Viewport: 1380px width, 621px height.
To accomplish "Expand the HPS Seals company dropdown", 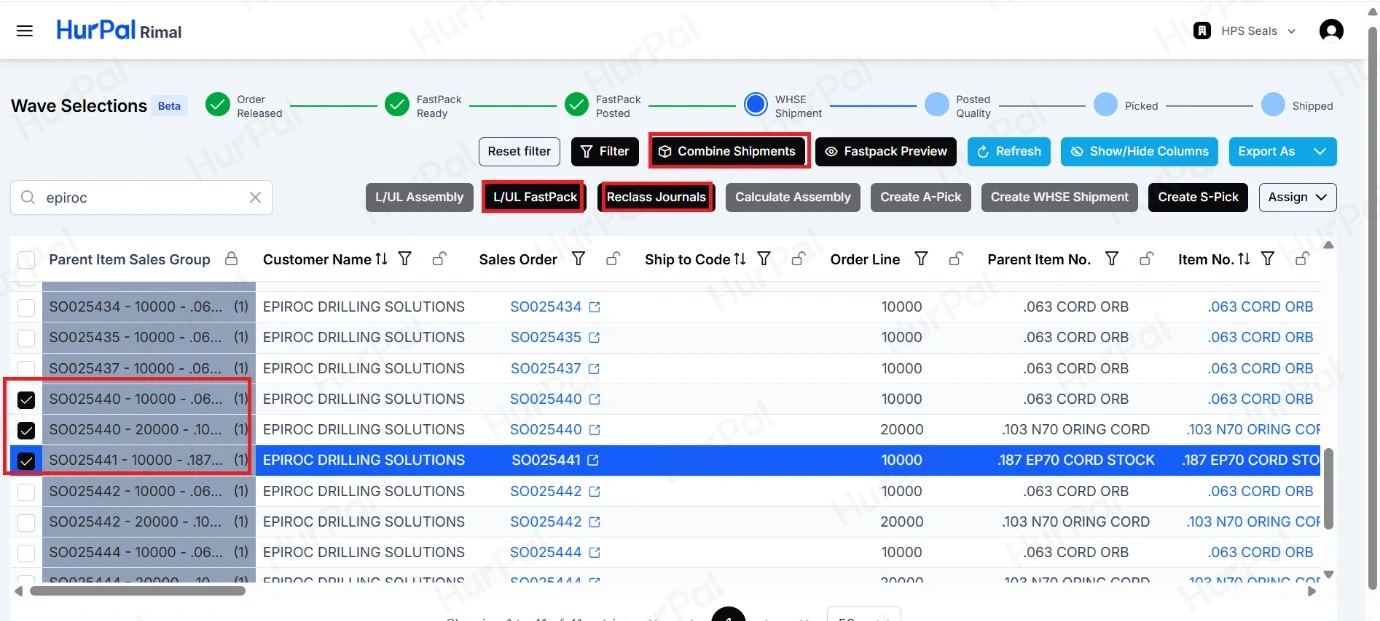I will tap(1291, 31).
